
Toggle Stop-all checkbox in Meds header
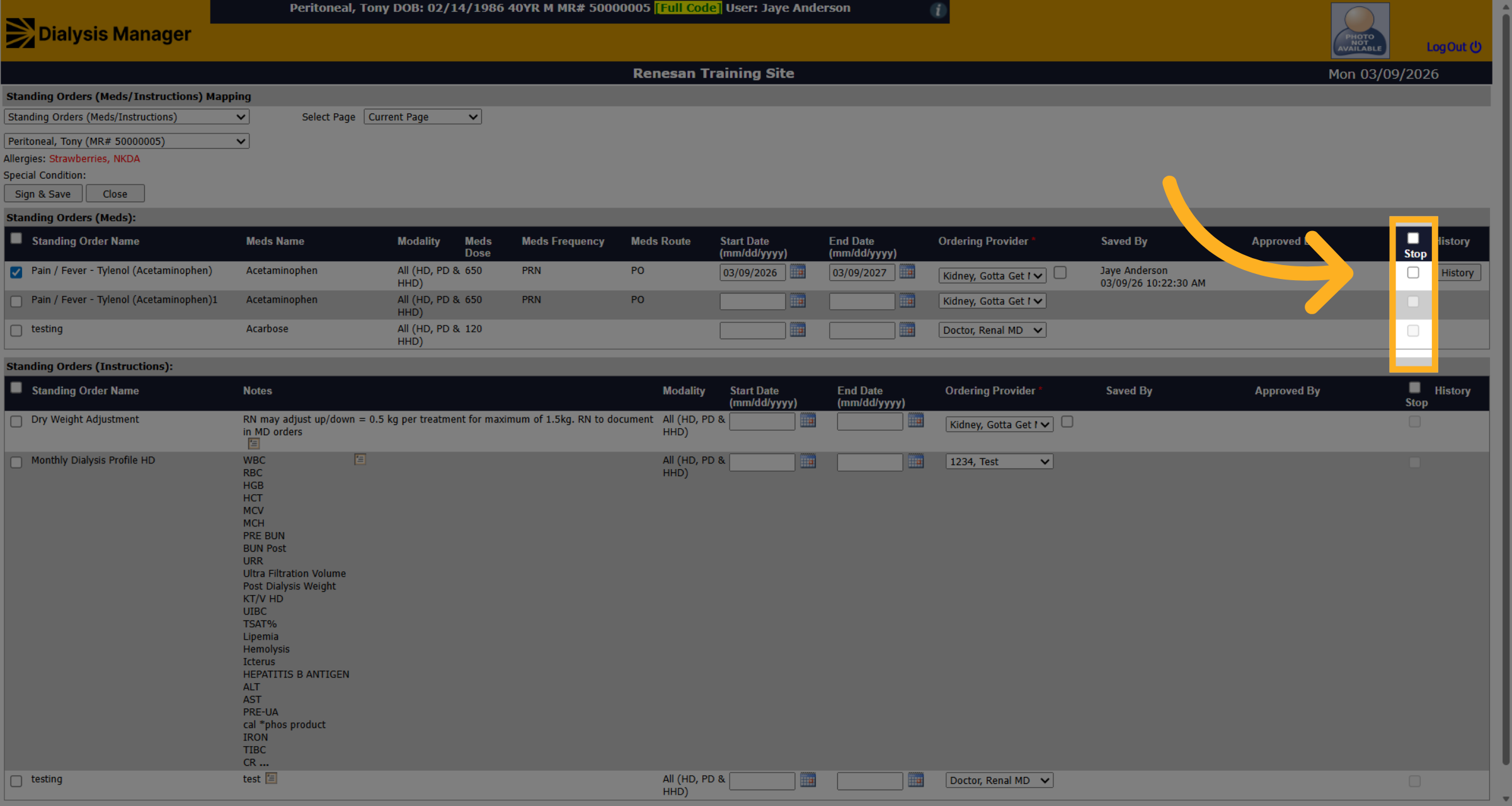click(1413, 238)
